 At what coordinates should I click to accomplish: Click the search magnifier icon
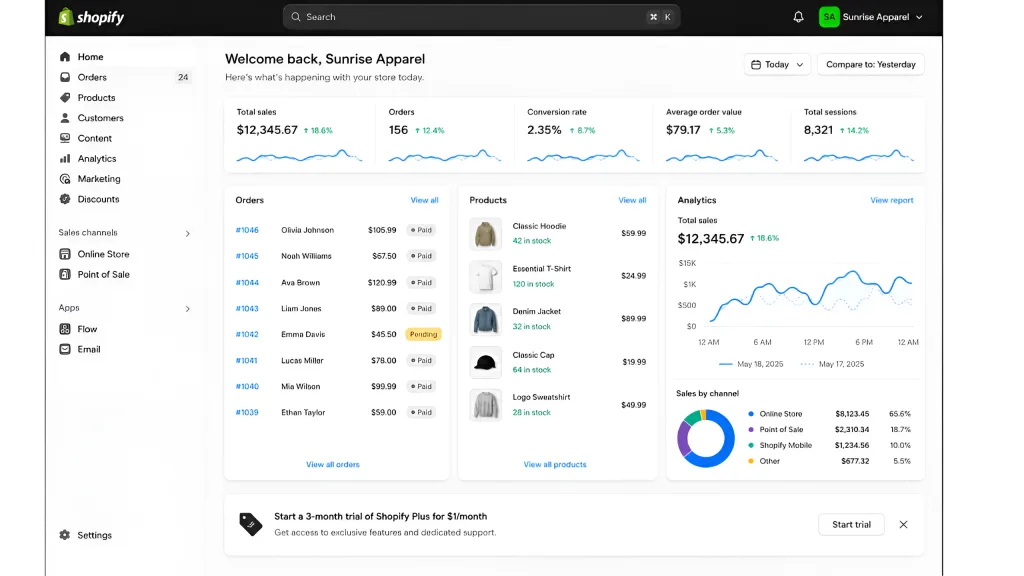296,17
